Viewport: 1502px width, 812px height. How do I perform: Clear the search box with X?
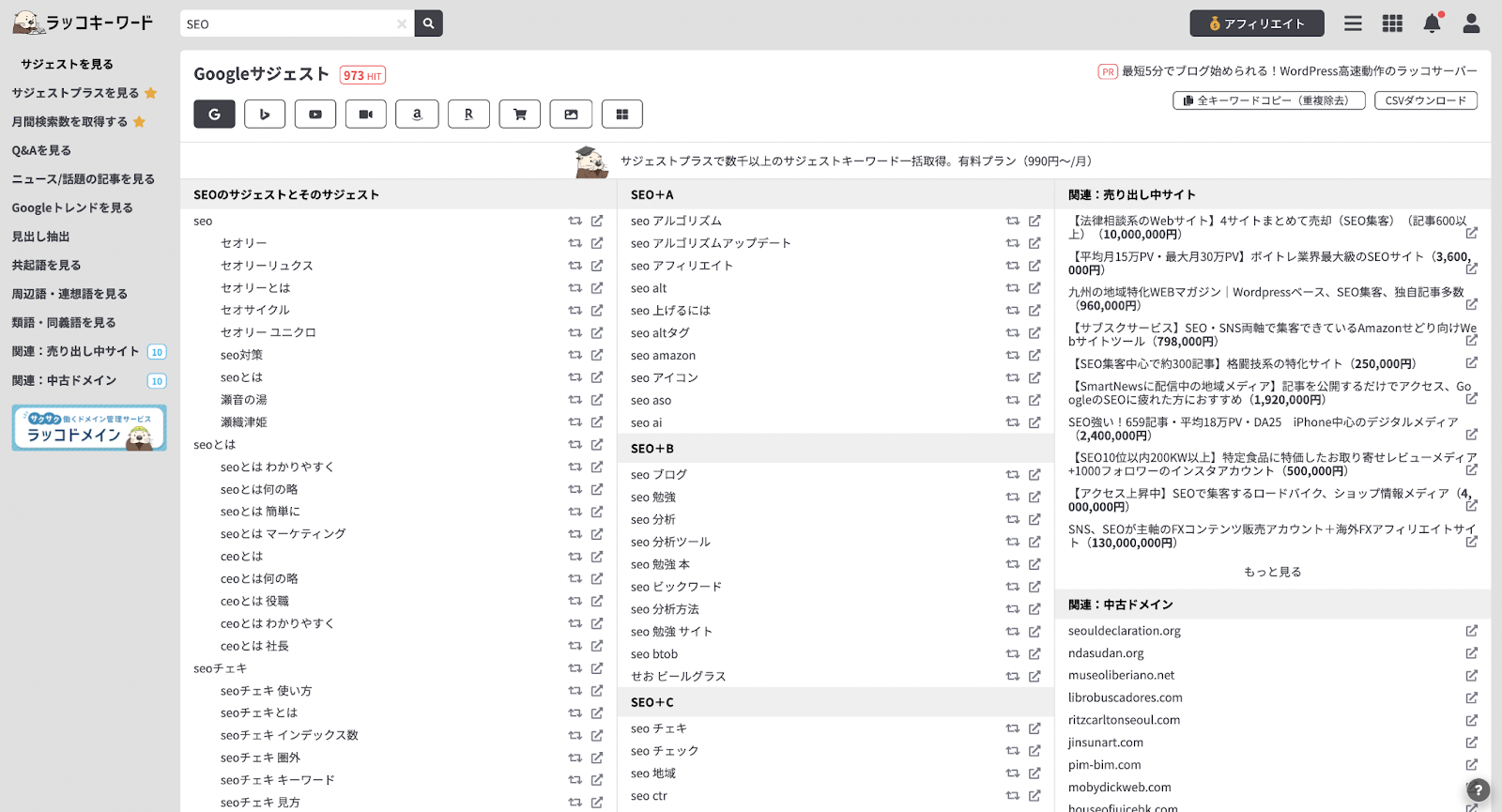tap(402, 23)
